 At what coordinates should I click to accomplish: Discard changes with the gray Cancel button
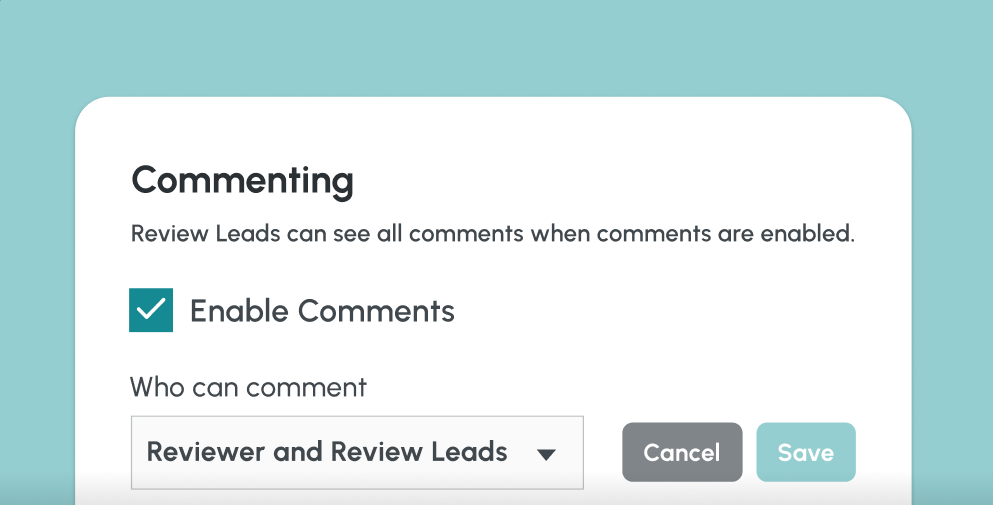click(681, 452)
